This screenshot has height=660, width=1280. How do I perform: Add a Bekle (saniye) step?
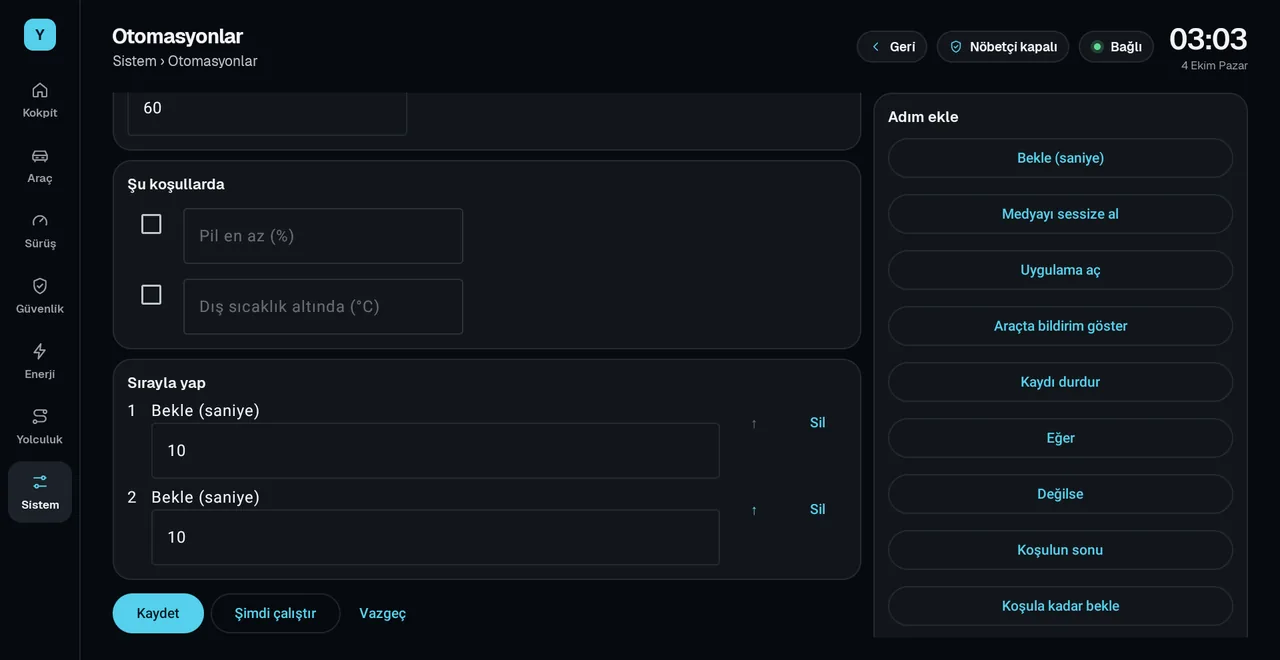[x=1060, y=158]
